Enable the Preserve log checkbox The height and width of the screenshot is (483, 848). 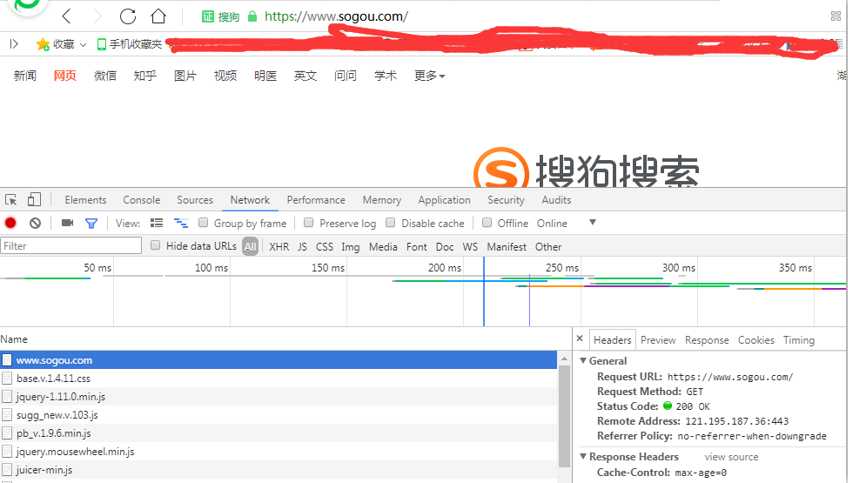[x=309, y=222]
